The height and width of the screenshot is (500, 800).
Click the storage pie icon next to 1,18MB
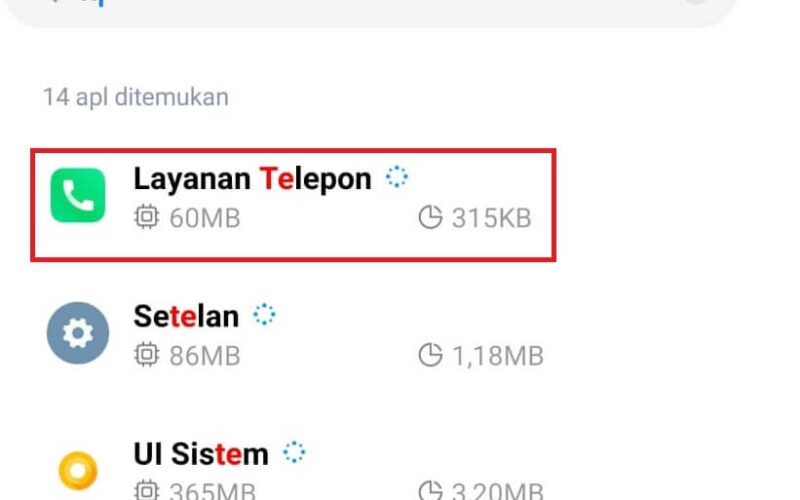(430, 355)
